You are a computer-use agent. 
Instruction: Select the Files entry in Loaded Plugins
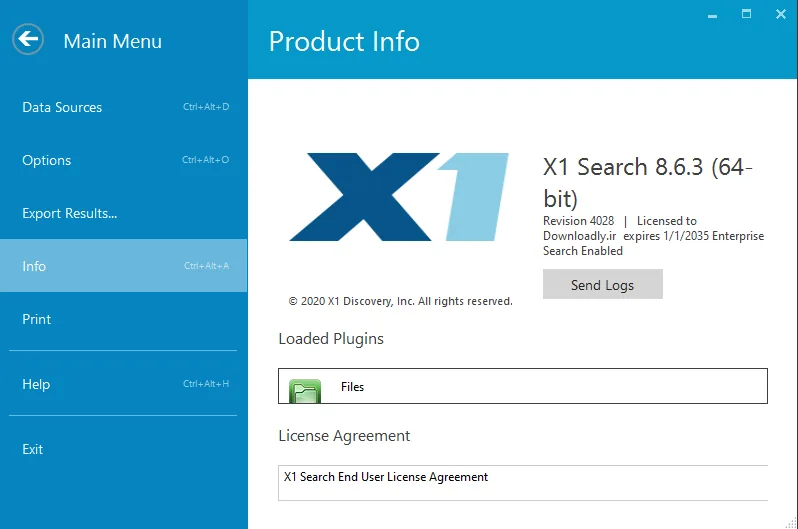coord(523,386)
